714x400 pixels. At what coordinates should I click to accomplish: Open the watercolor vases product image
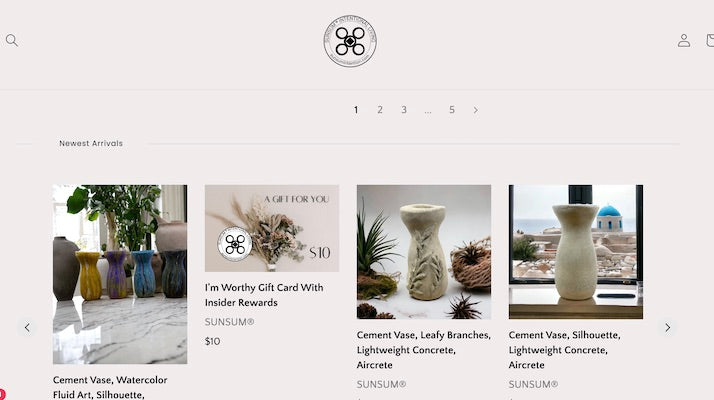pos(120,274)
